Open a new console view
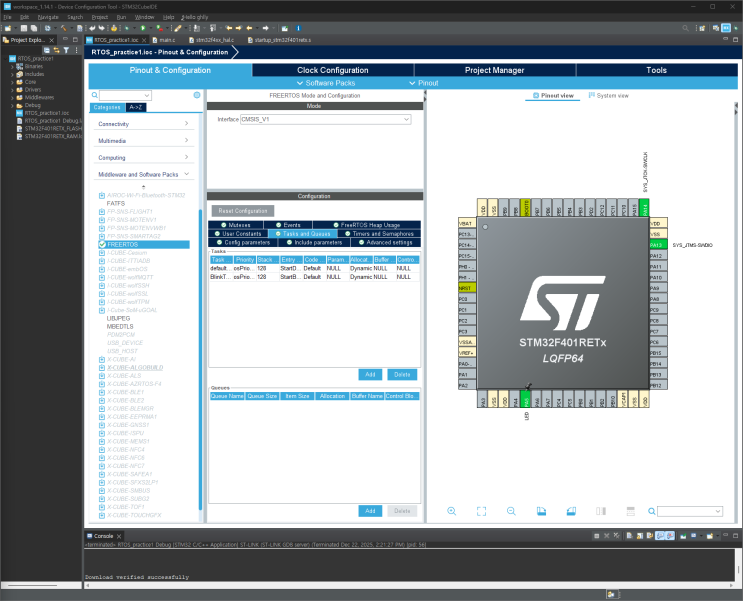The height and width of the screenshot is (601, 743). (x=710, y=536)
